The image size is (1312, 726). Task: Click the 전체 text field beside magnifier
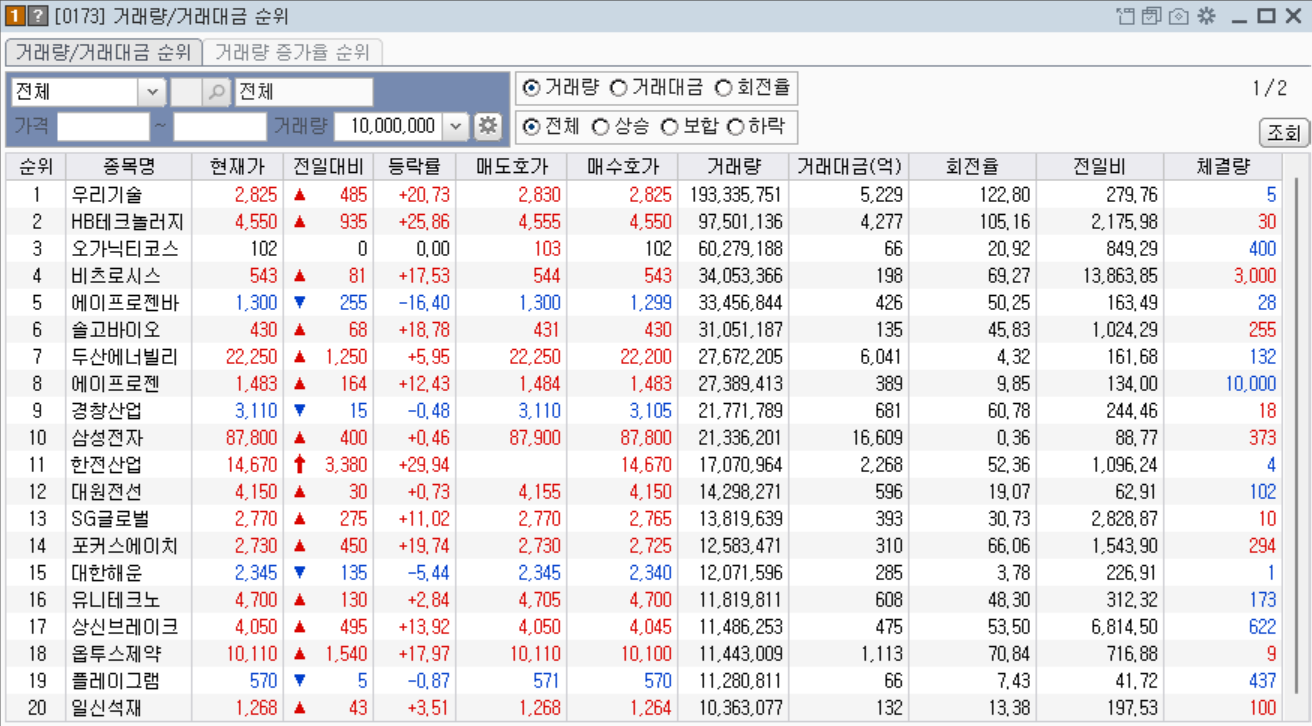303,92
